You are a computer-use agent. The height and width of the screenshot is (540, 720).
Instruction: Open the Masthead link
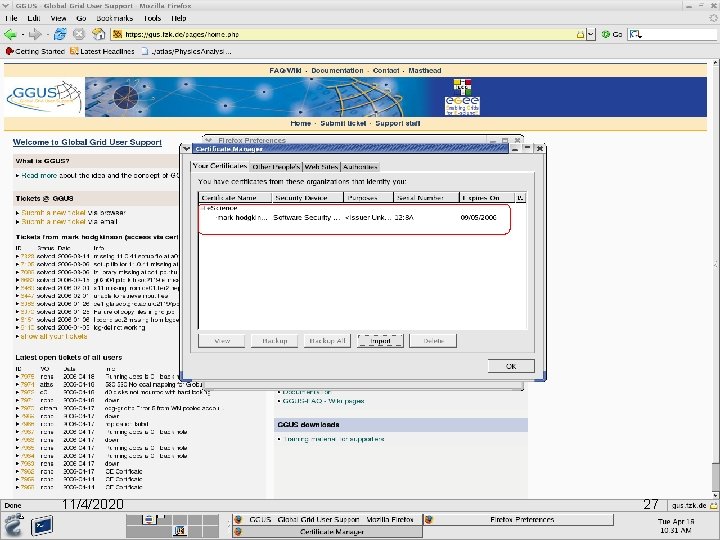tap(425, 70)
